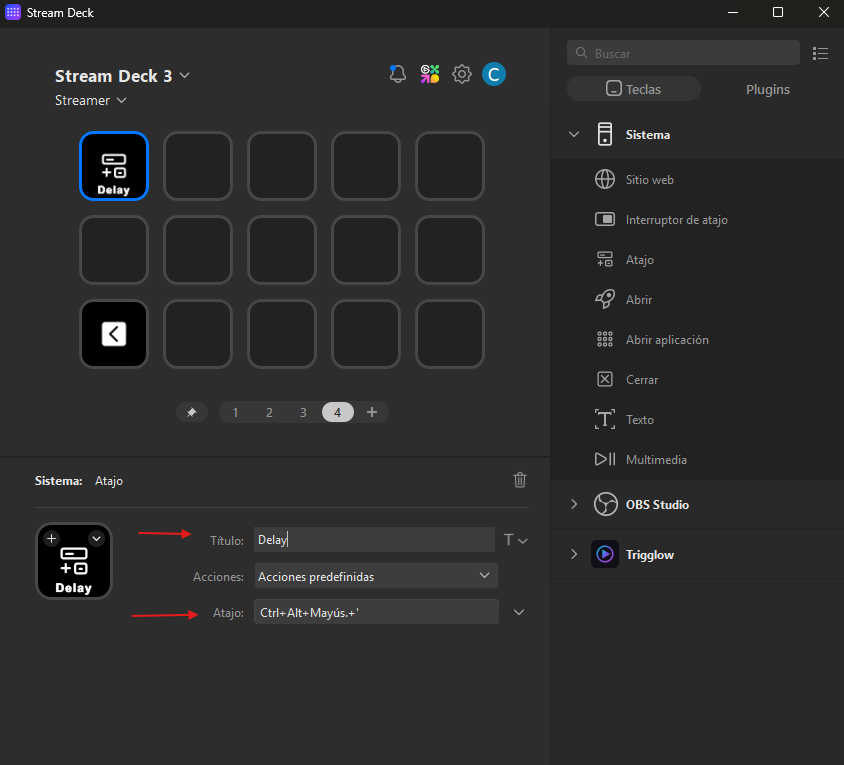
Task: Open the Acciones predefinidas dropdown
Action: tap(376, 576)
